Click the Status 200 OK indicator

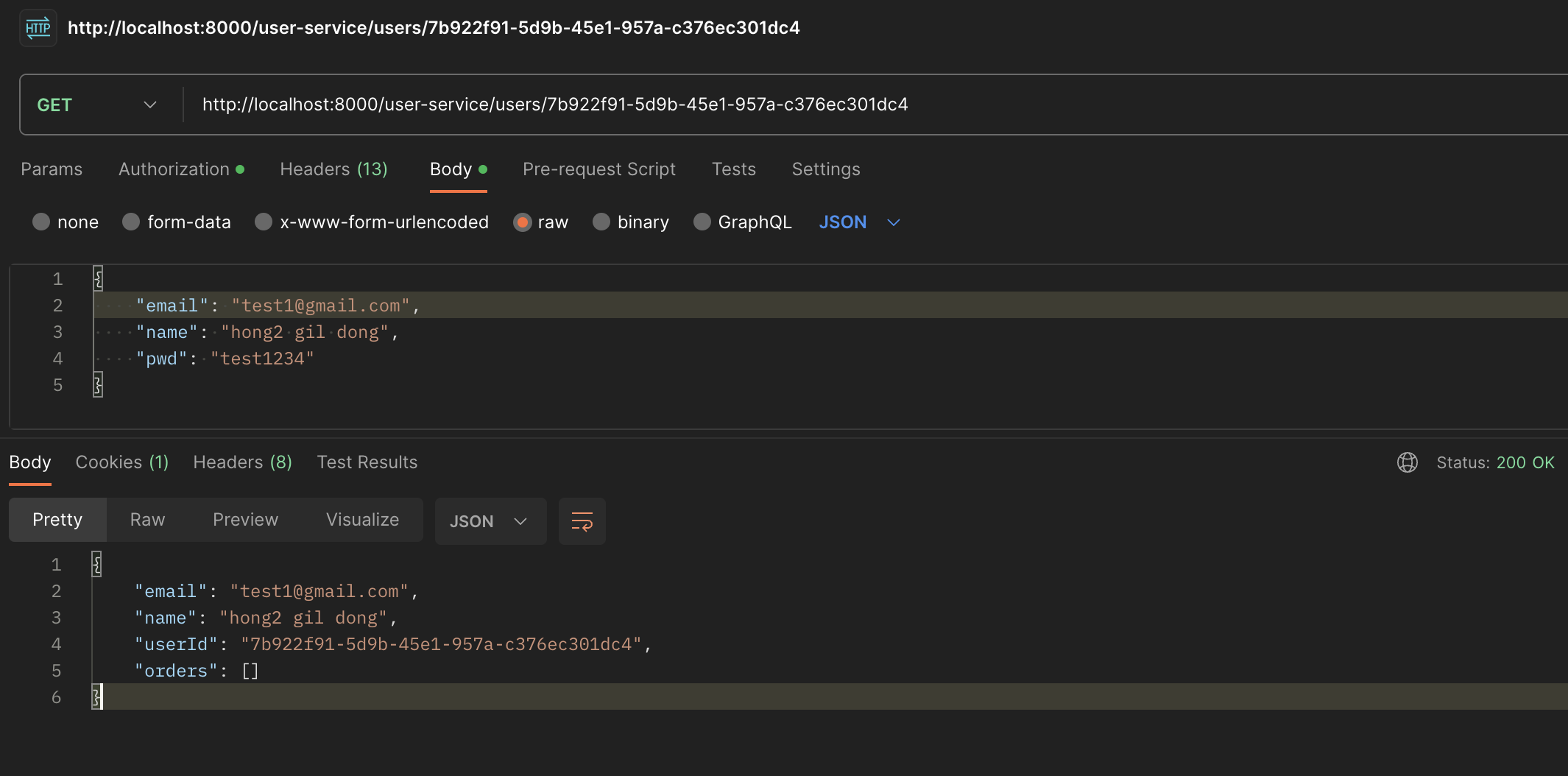[x=1495, y=462]
